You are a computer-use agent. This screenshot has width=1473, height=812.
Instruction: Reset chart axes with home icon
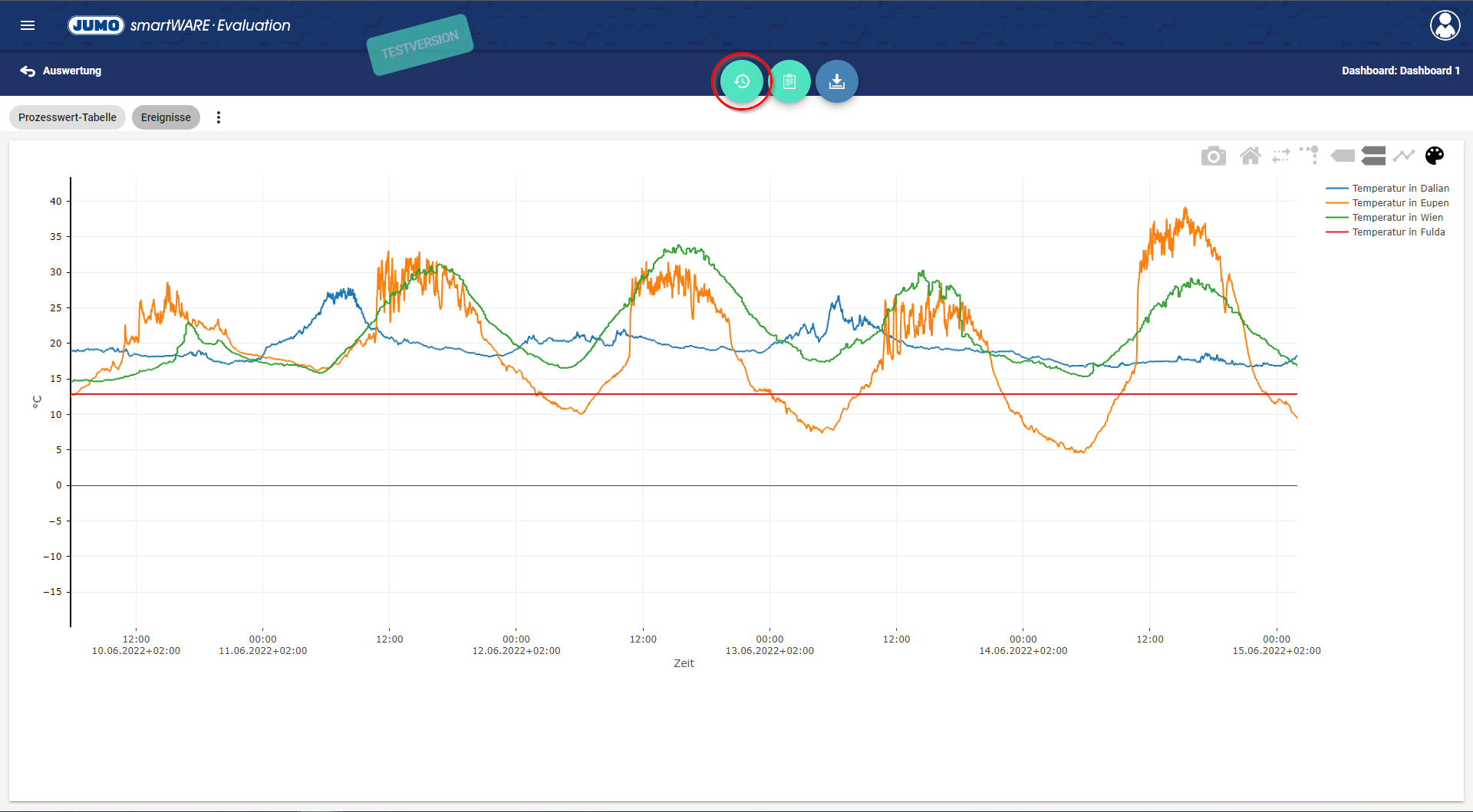click(x=1250, y=156)
